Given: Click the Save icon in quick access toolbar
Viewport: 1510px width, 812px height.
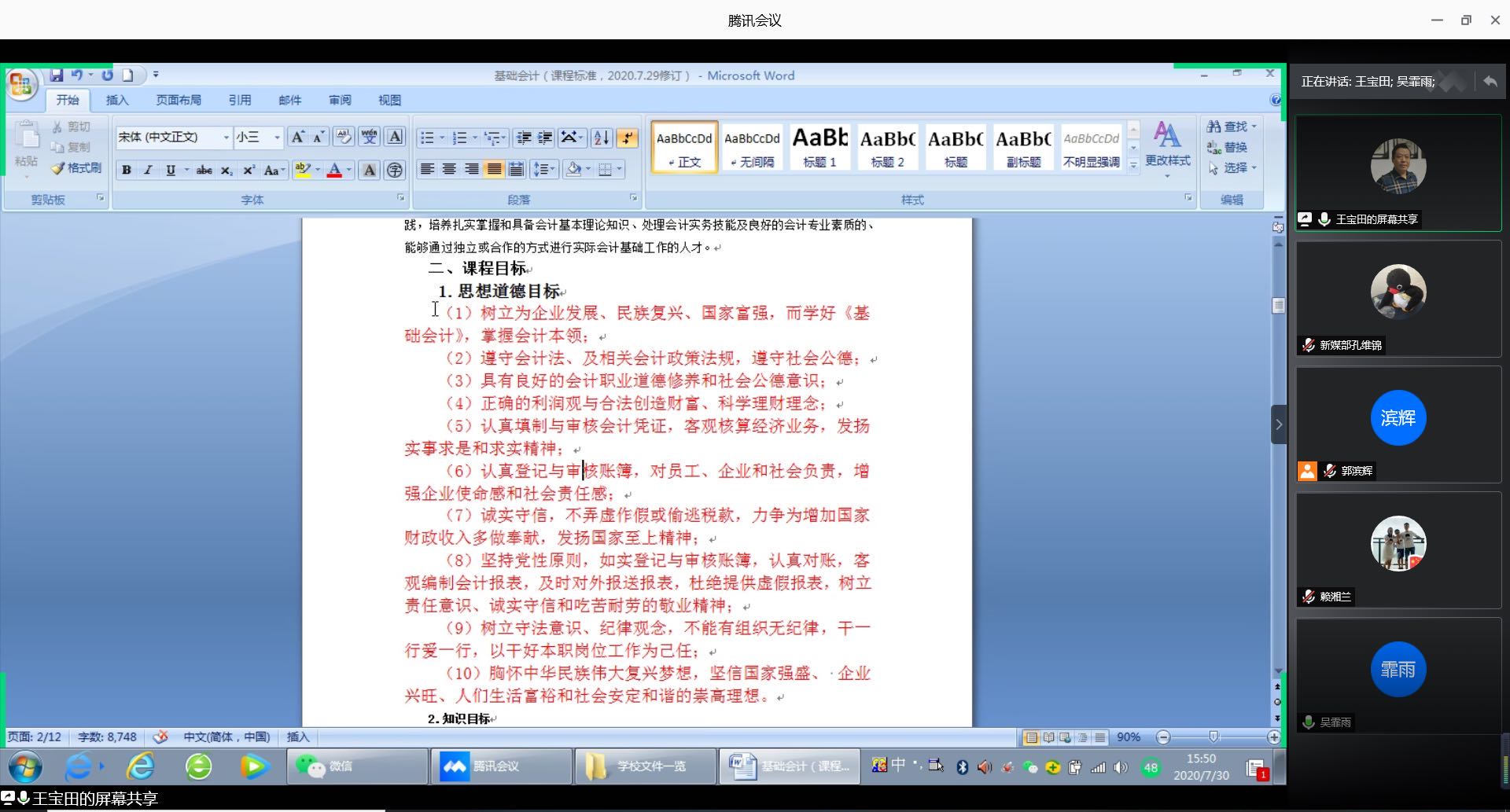Looking at the screenshot, I should [x=57, y=75].
